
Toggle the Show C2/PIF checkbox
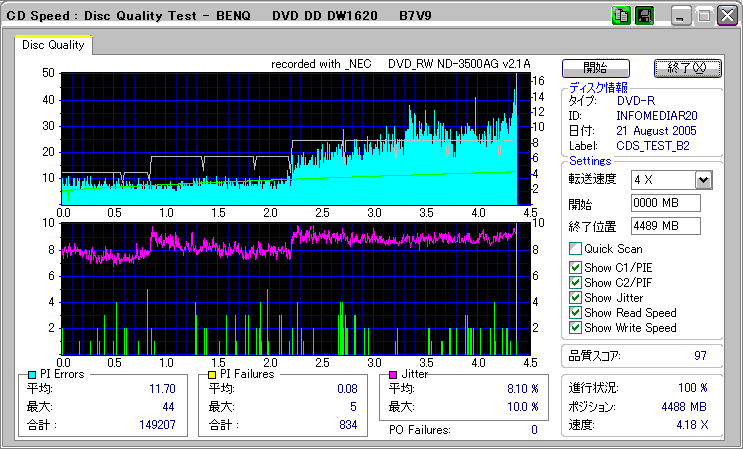[575, 282]
